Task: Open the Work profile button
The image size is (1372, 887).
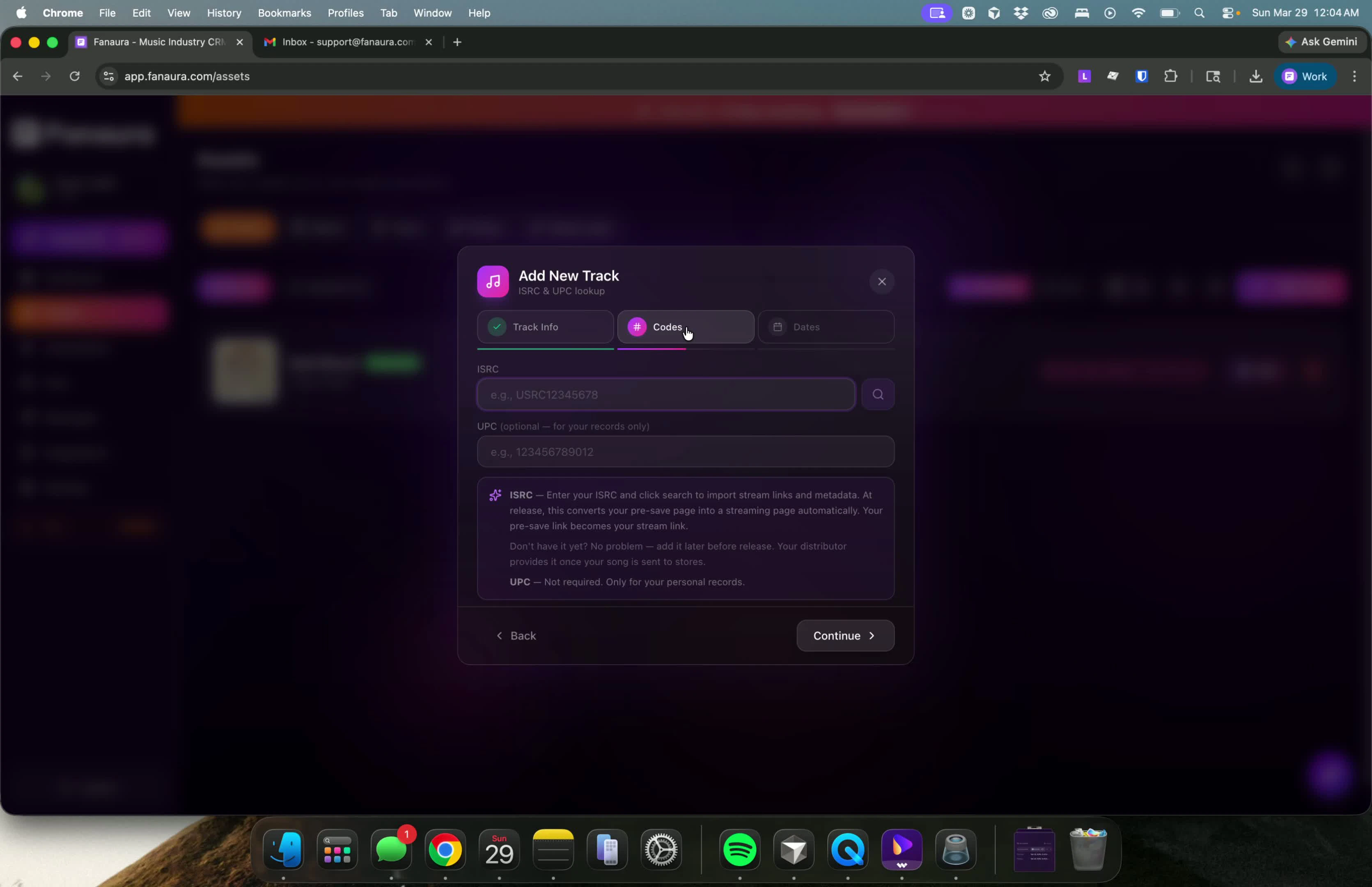Action: coord(1305,76)
